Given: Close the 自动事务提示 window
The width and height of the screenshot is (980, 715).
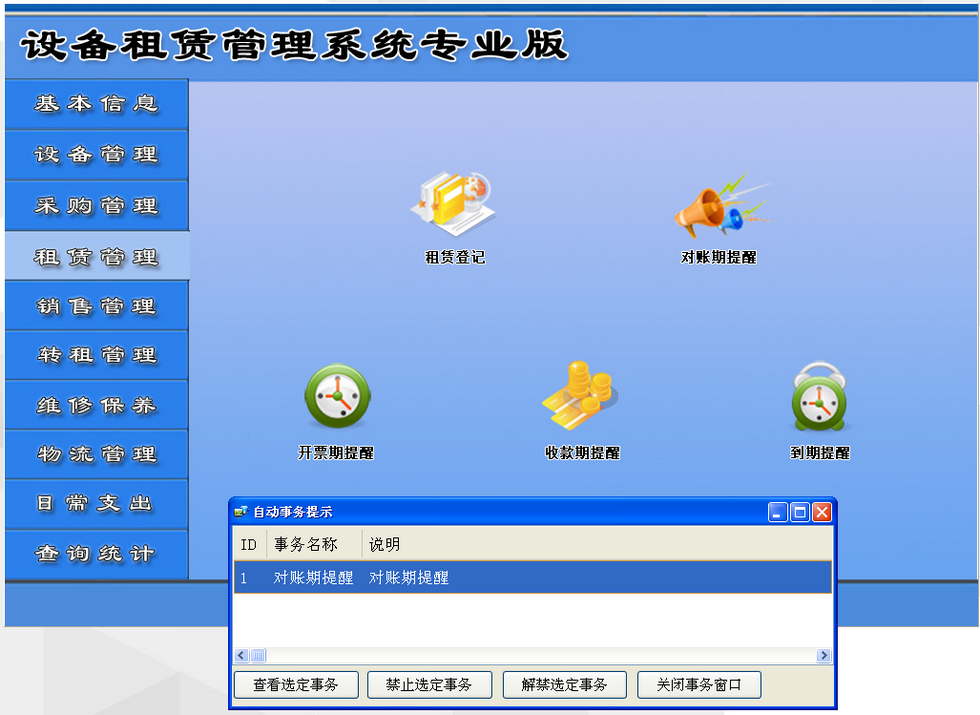Looking at the screenshot, I should (822, 512).
